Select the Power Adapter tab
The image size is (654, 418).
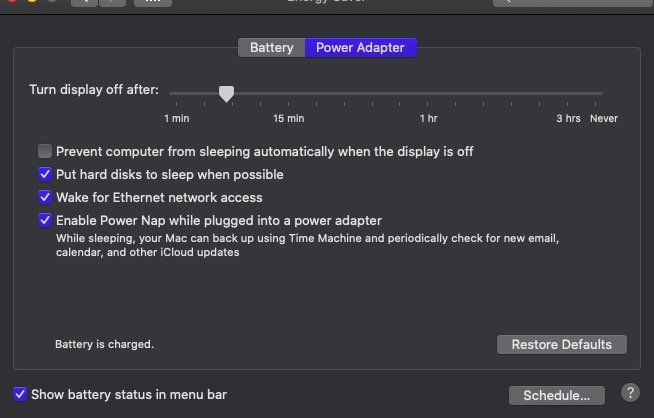click(x=360, y=48)
